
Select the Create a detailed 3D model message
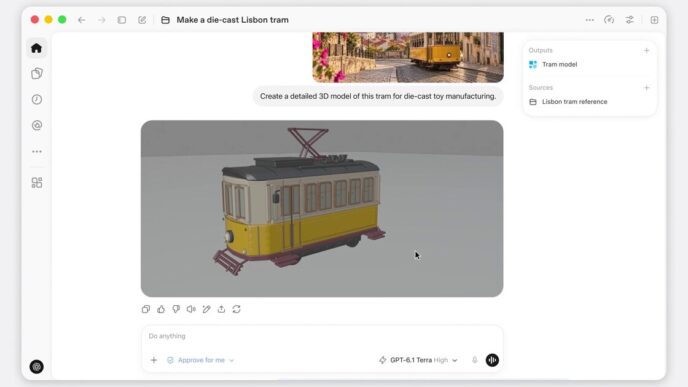pyautogui.click(x=378, y=96)
